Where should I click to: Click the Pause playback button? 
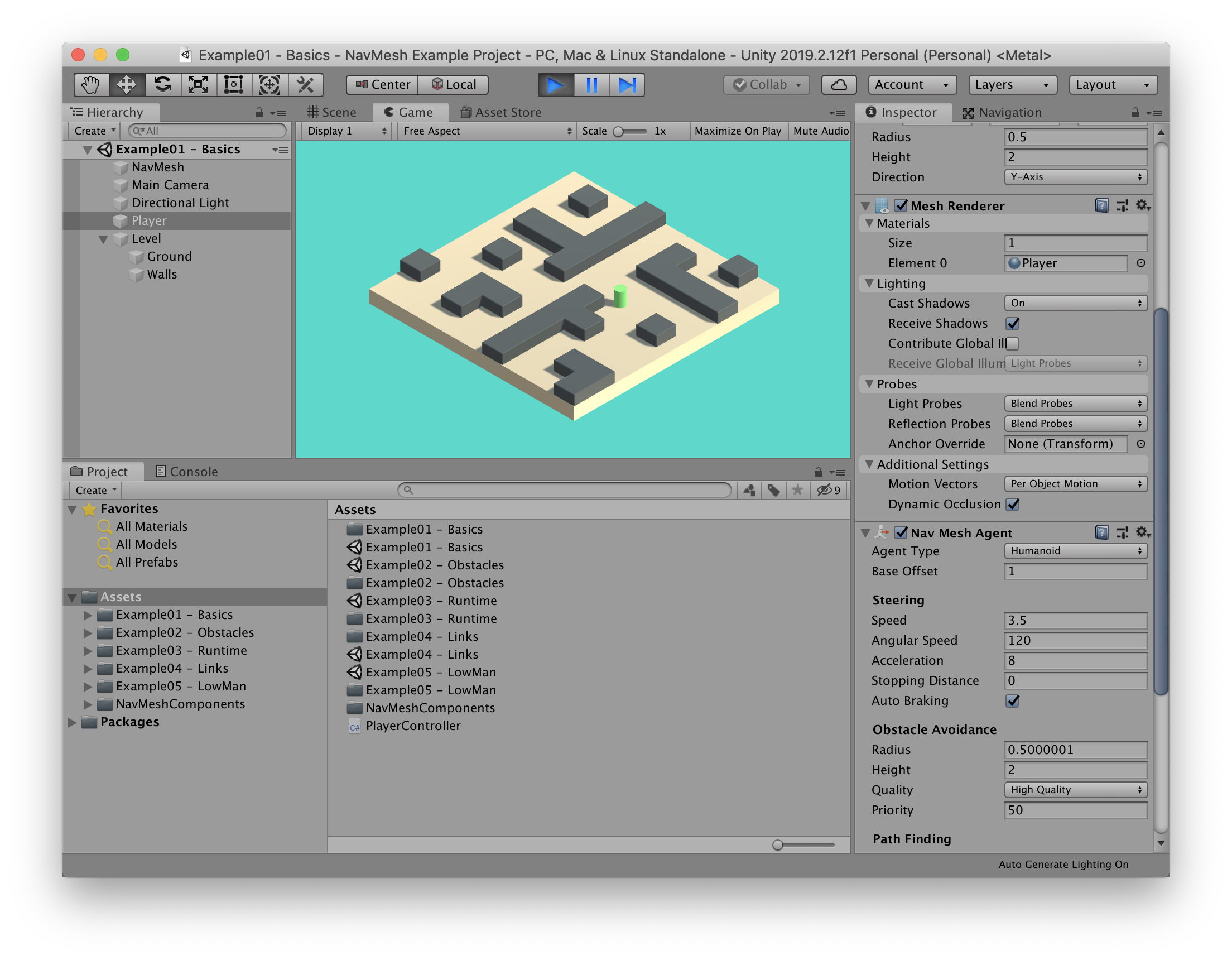coord(592,85)
